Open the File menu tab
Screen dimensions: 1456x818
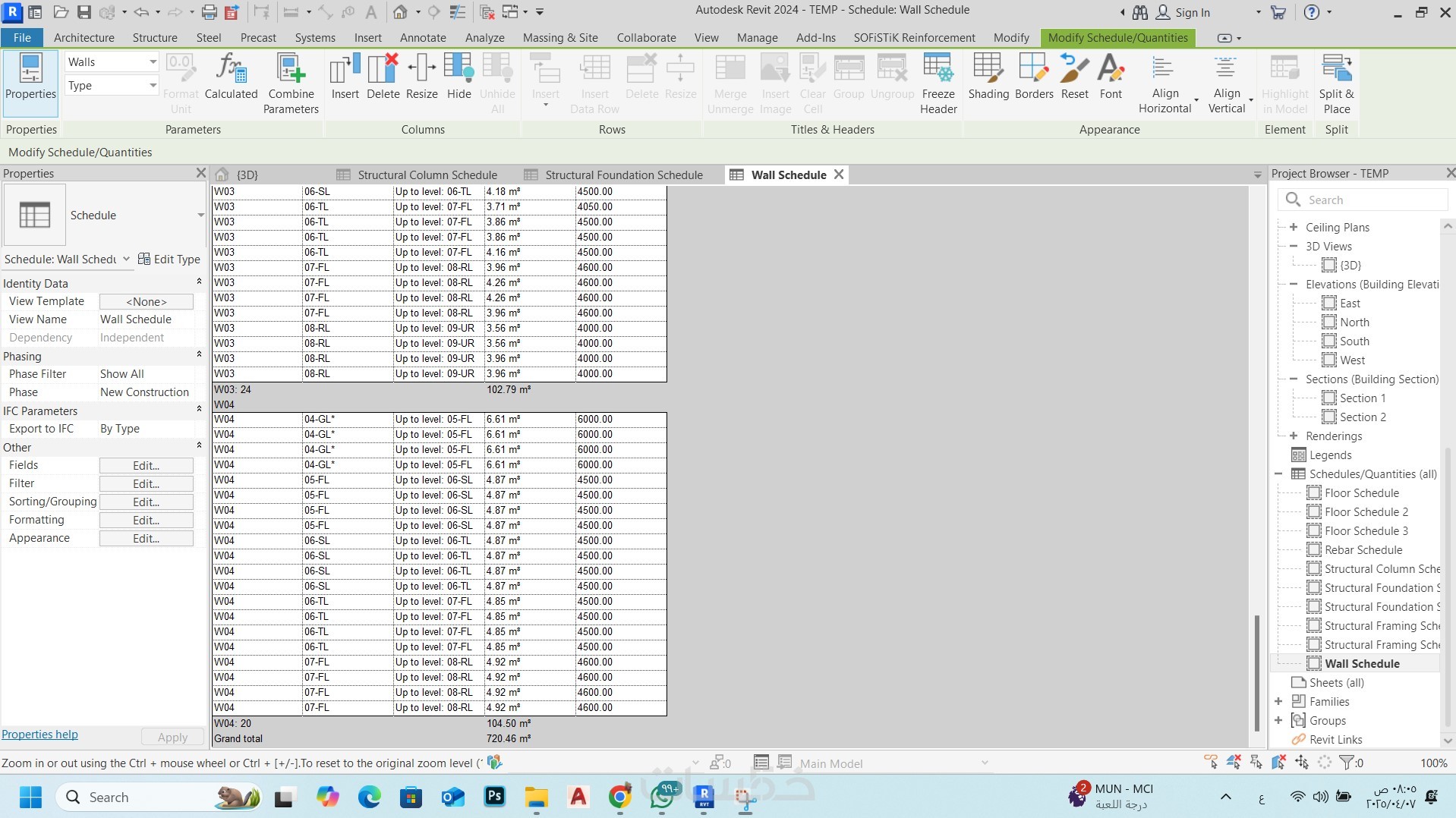[x=22, y=37]
